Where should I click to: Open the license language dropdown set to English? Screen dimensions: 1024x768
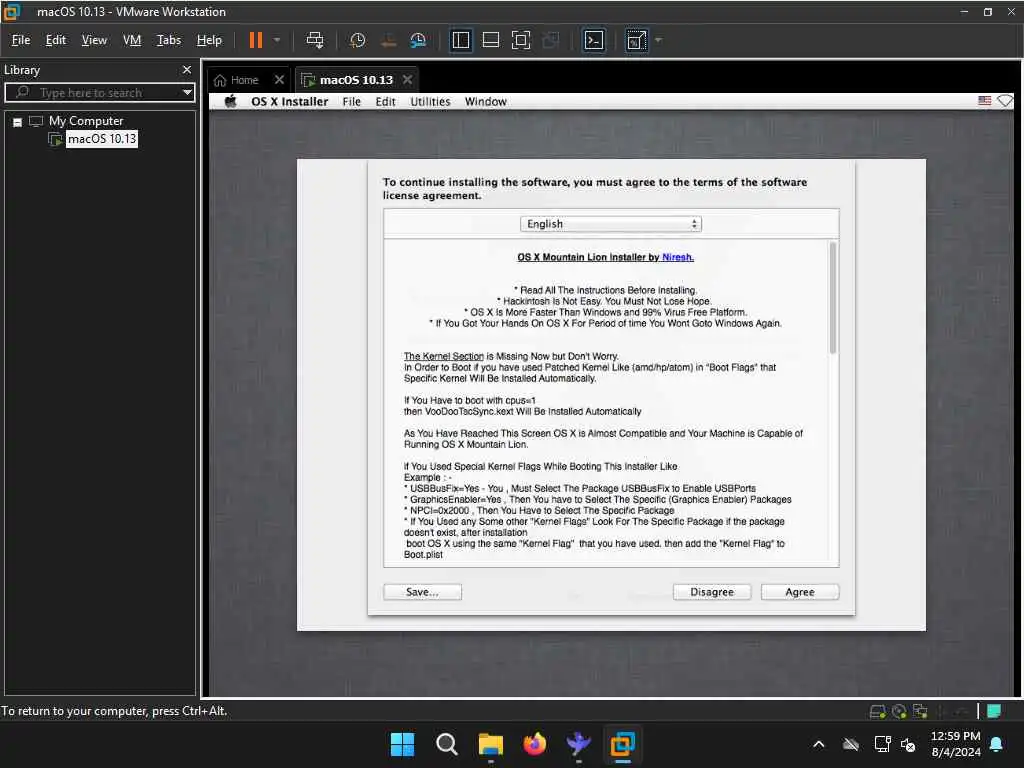(x=611, y=224)
